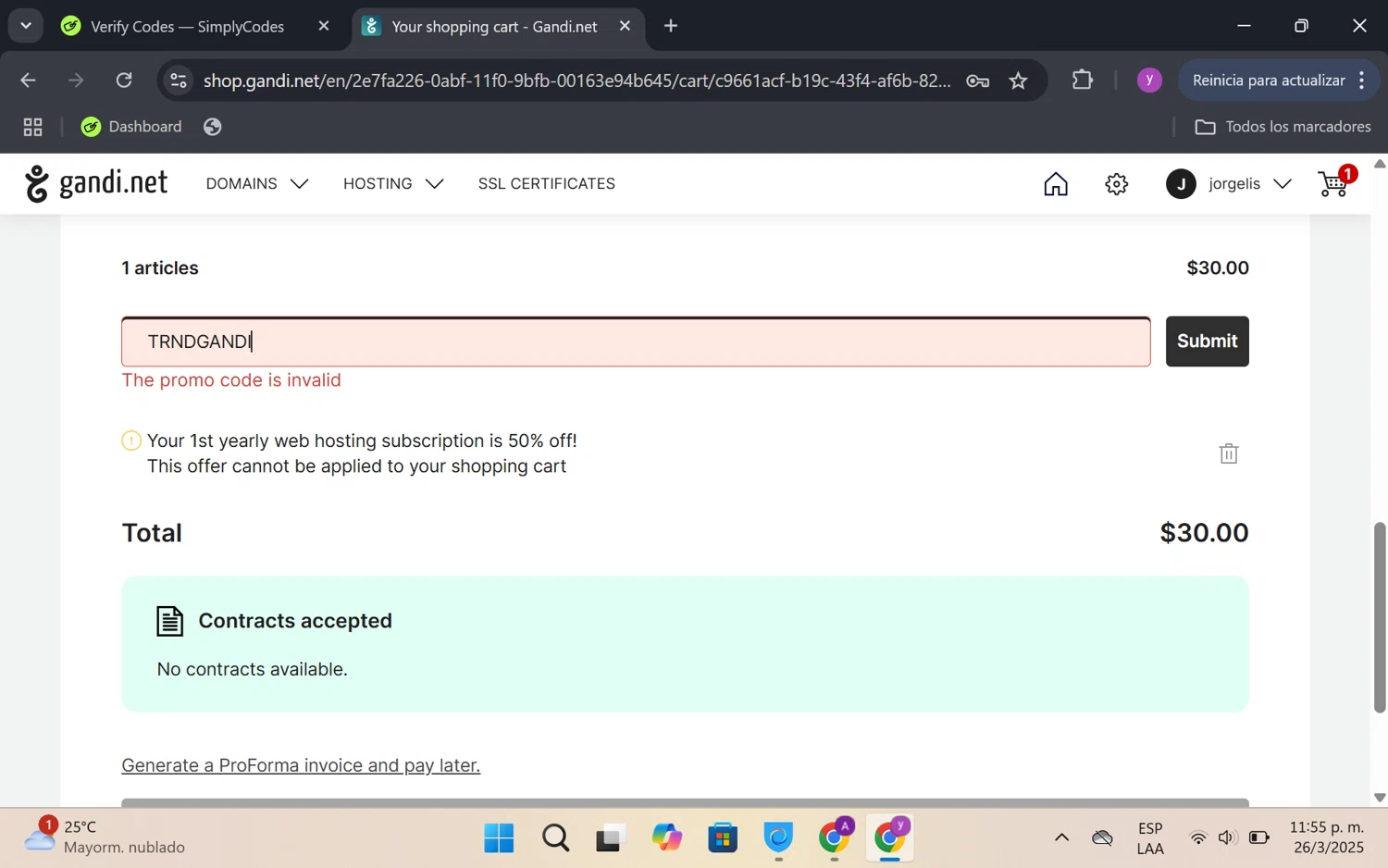Close the Gandi shopping cart tab
Viewport: 1388px width, 868px height.
click(x=625, y=26)
